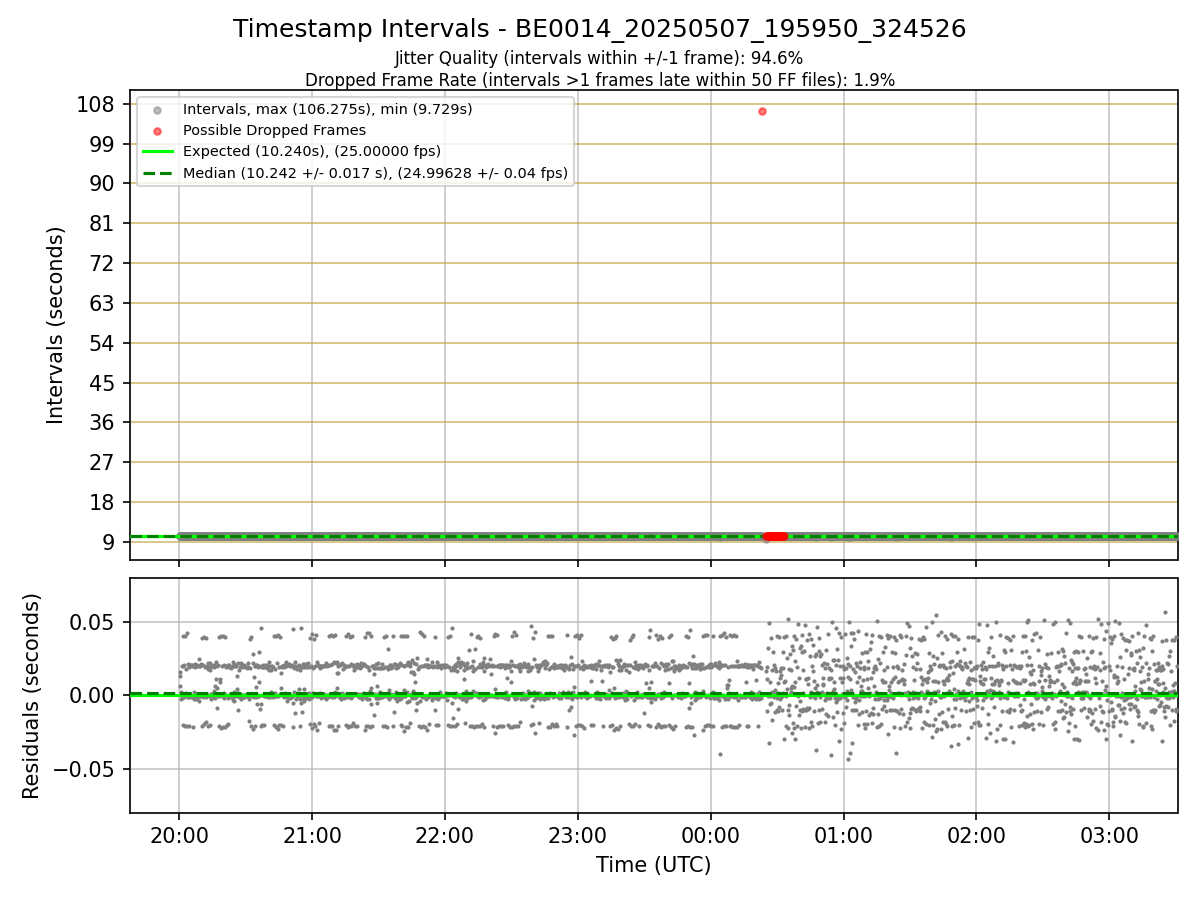
Task: Click the red Possible Dropped Frames legend marker
Action: [157, 131]
